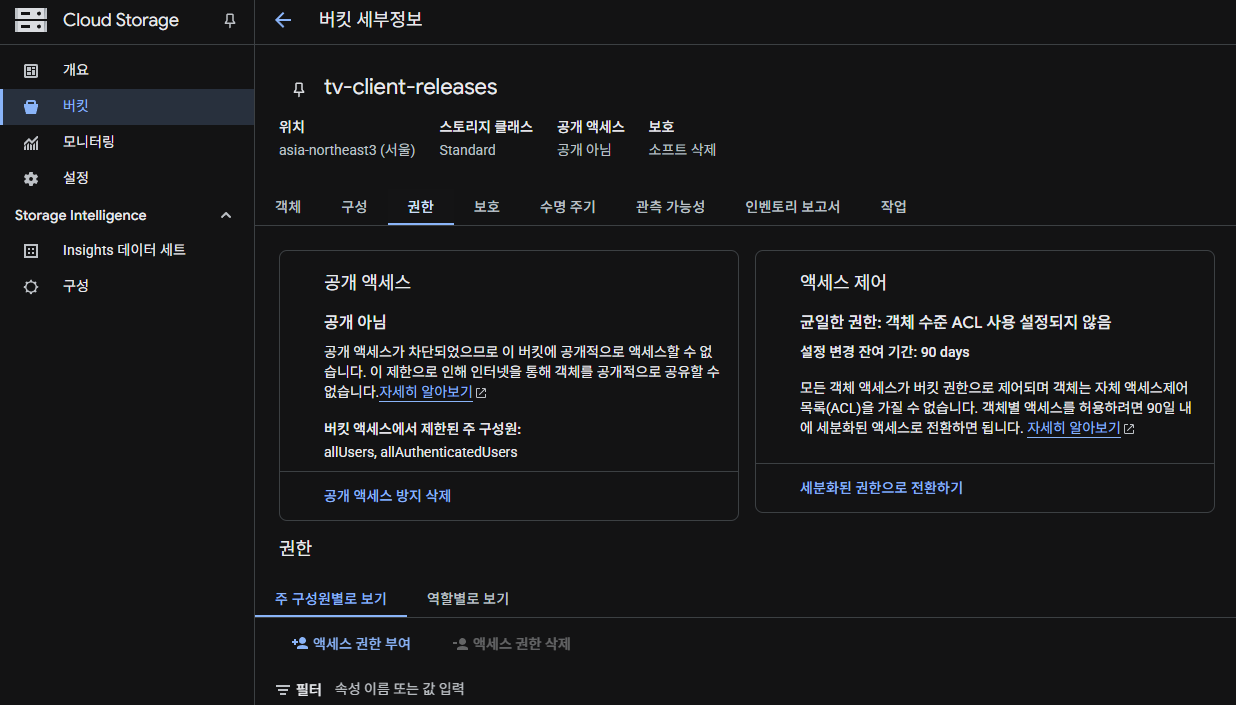
Task: Open the 수명 주기 tab
Action: [x=567, y=207]
